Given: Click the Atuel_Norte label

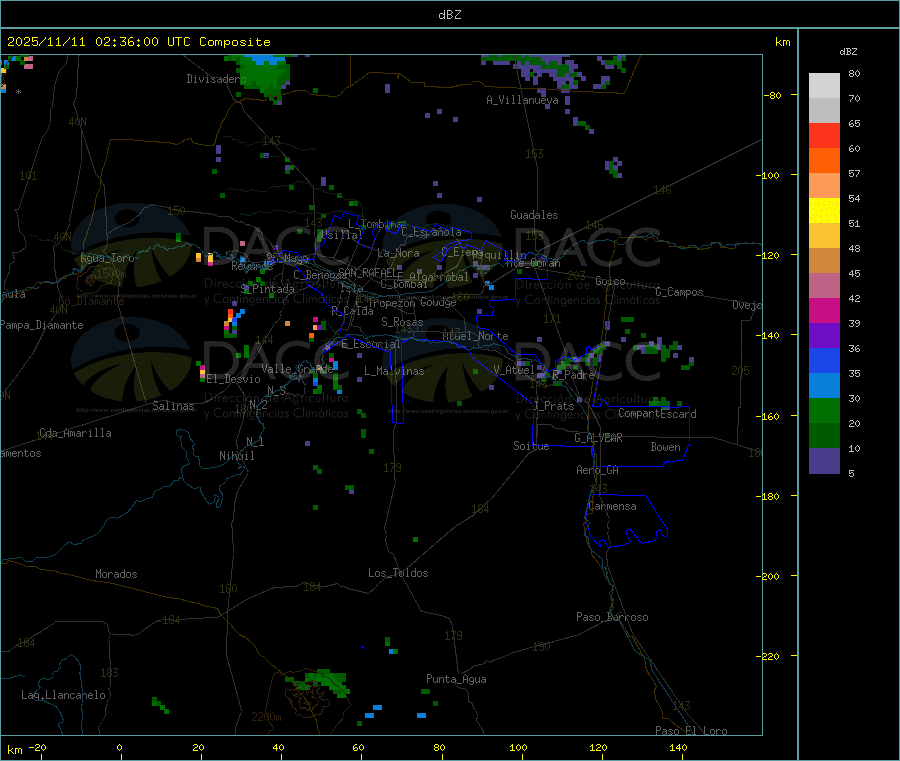Looking at the screenshot, I should click(475, 336).
